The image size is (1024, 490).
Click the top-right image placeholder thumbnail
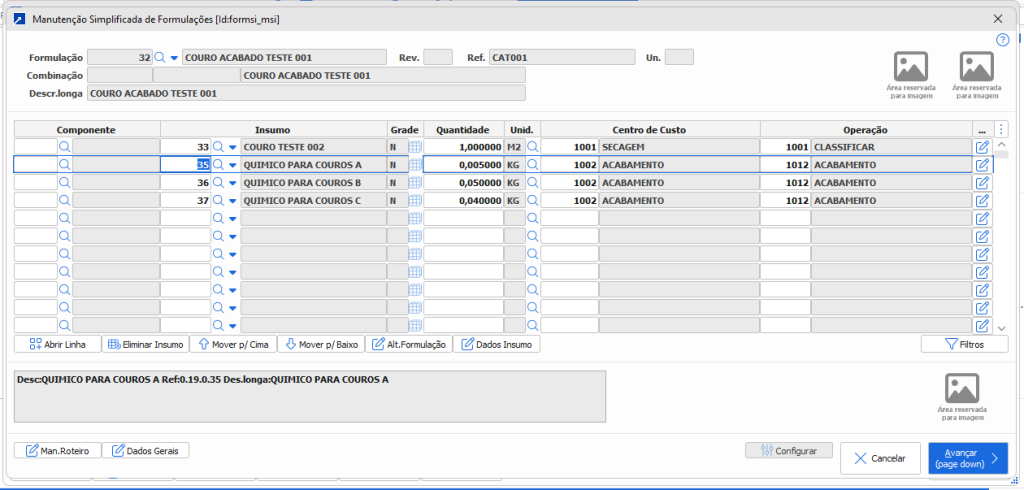click(977, 74)
